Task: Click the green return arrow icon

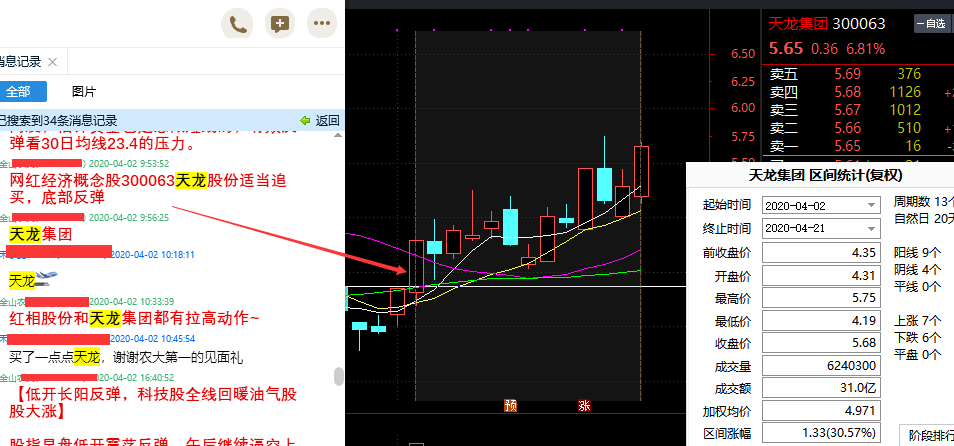Action: pyautogui.click(x=305, y=120)
